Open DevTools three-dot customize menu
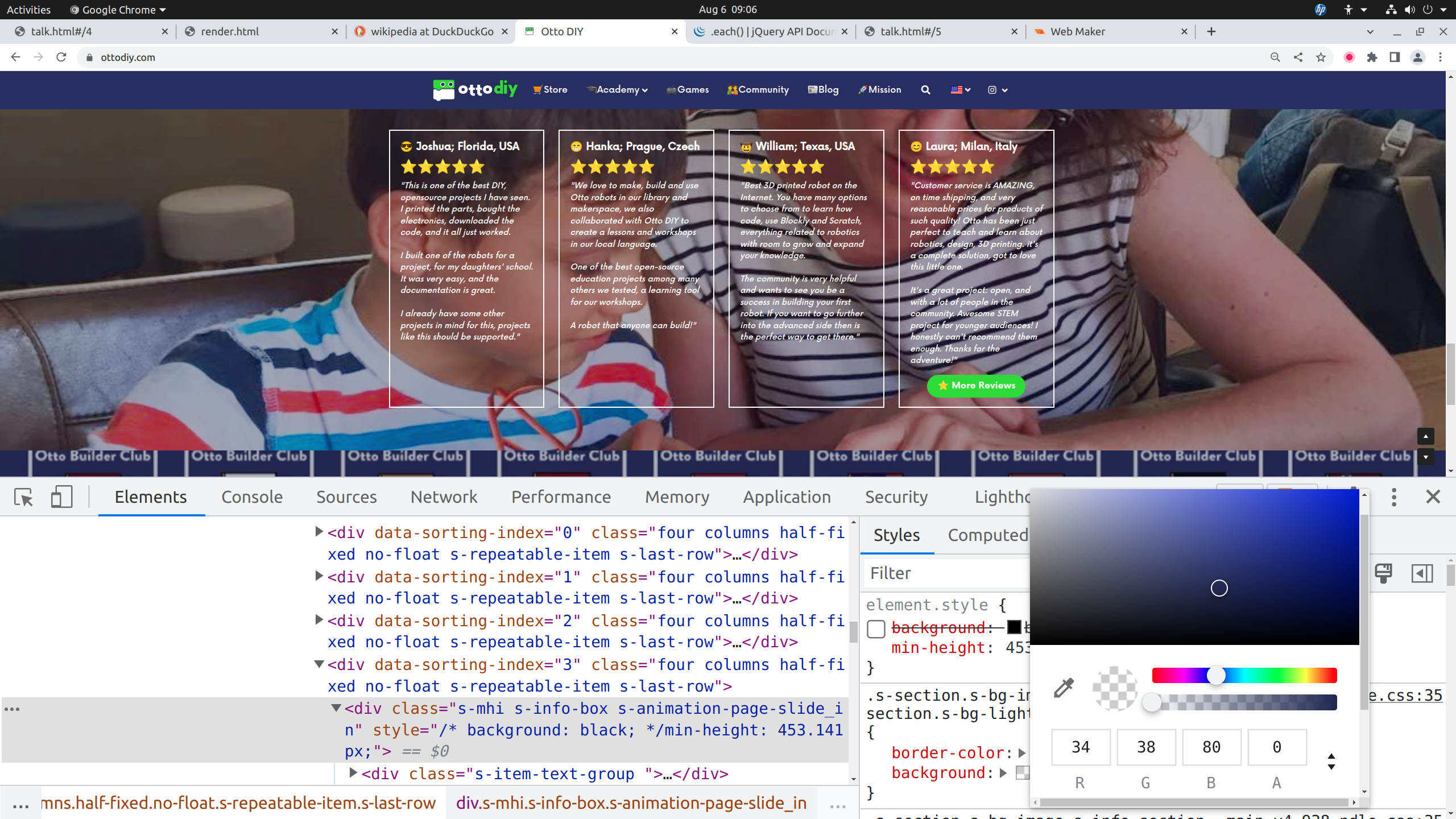 coord(1393,497)
